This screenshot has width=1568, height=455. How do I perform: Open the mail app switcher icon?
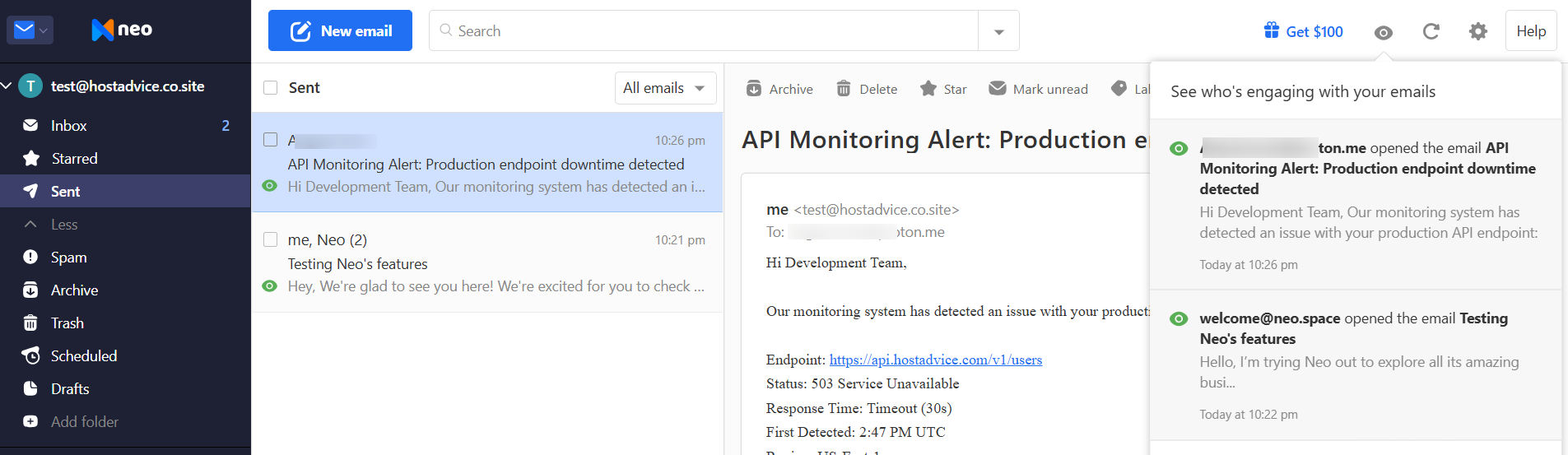[30, 30]
